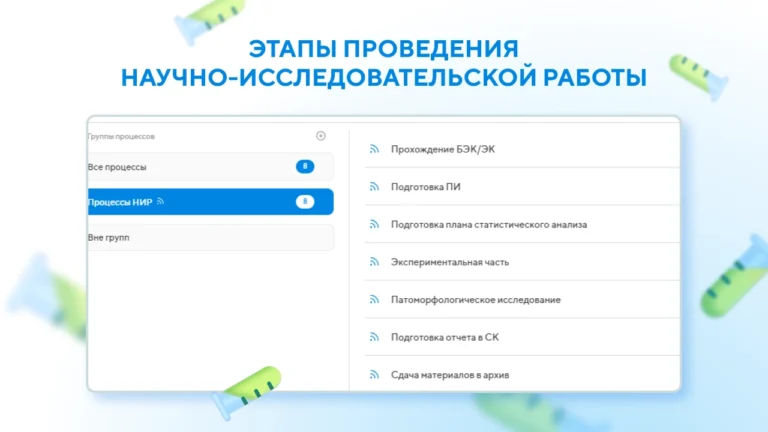This screenshot has height=432, width=768.
Task: Select the Вне групп item
Action: click(x=211, y=238)
